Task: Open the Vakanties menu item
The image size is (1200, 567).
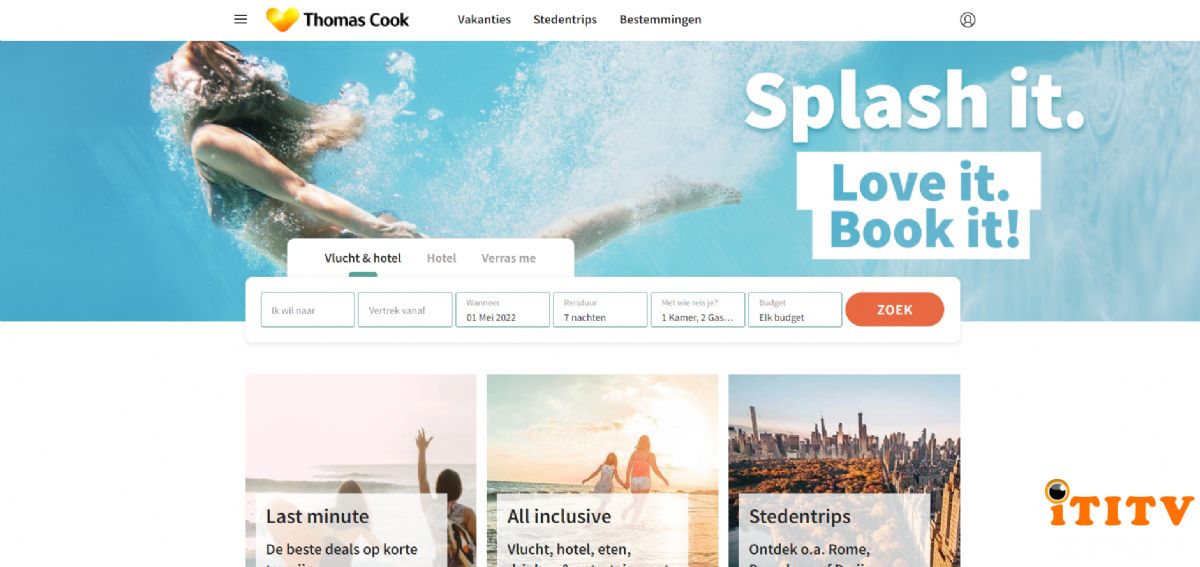Action: [484, 19]
